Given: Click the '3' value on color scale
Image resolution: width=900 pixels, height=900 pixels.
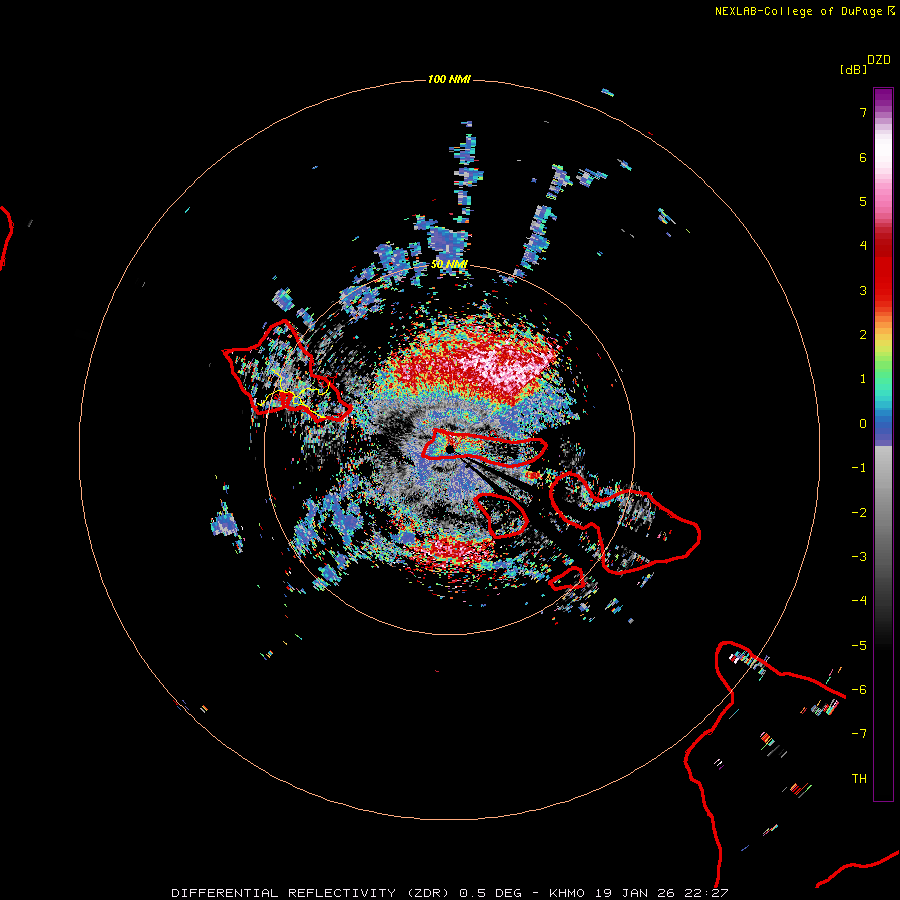Looking at the screenshot, I should (x=863, y=290).
